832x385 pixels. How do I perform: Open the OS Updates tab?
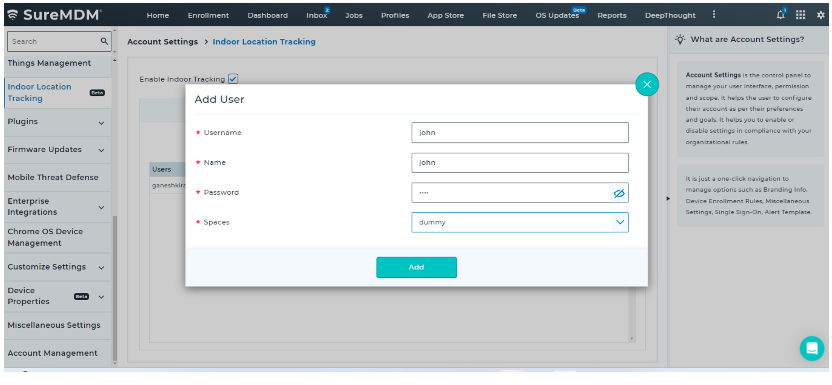(557, 15)
